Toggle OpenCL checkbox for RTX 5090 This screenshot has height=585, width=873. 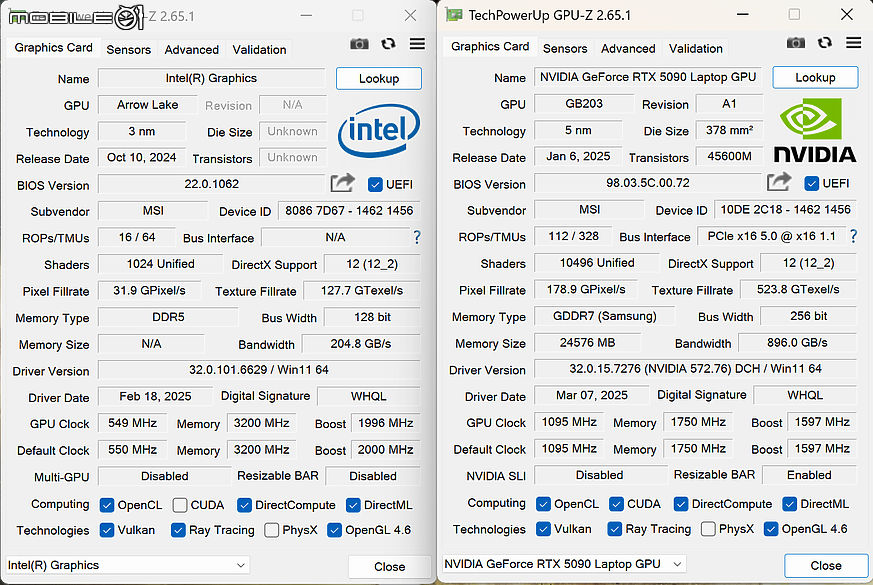click(x=543, y=504)
